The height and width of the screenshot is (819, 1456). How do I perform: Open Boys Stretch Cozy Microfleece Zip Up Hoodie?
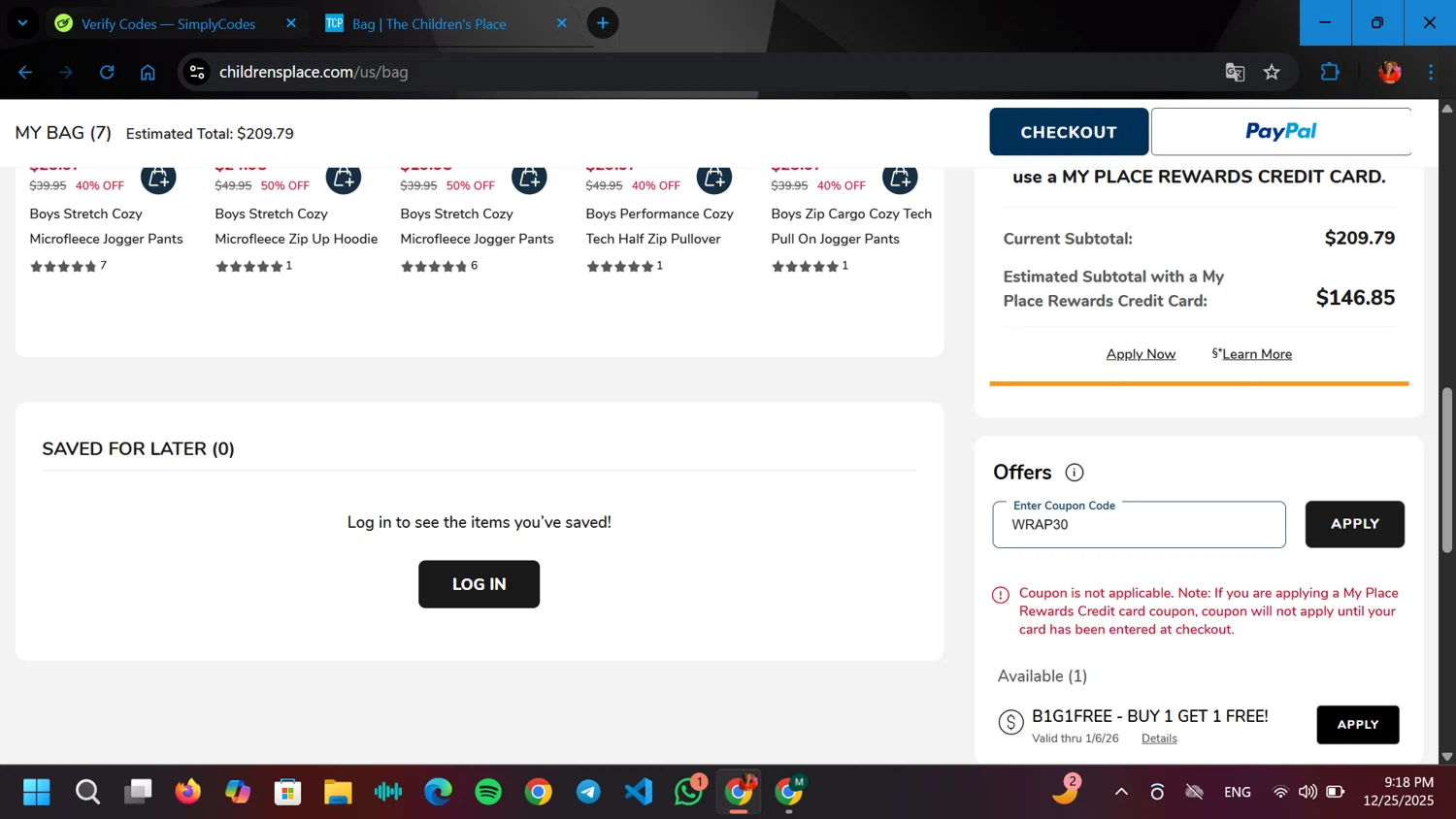click(296, 226)
